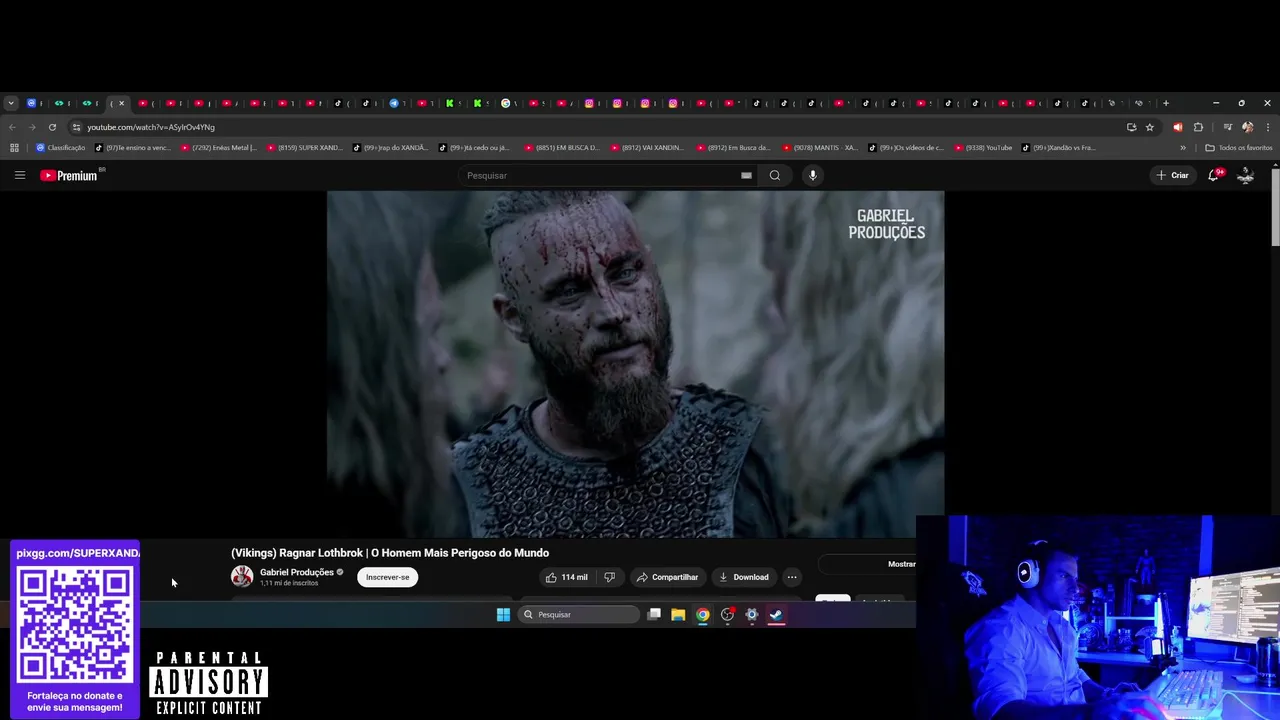Open the Chrome three-dot menu

point(1268,127)
